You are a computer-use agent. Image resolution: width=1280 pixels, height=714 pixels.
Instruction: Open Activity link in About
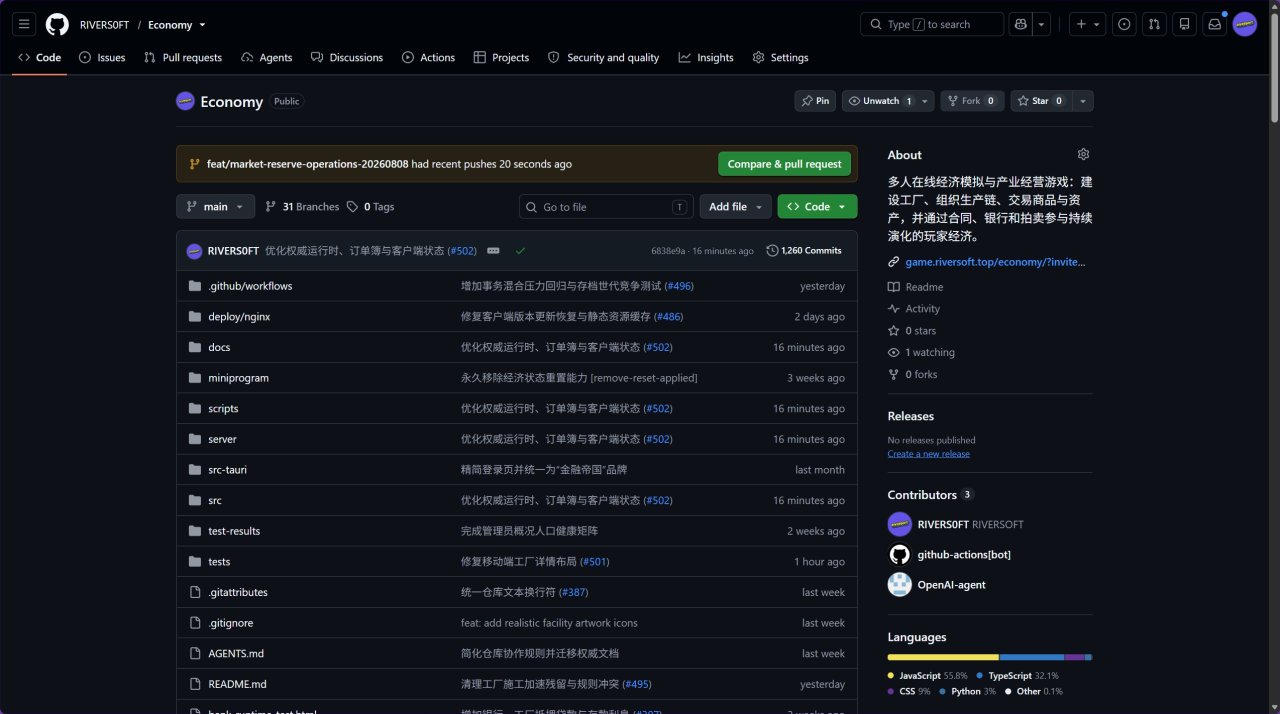[x=922, y=309]
